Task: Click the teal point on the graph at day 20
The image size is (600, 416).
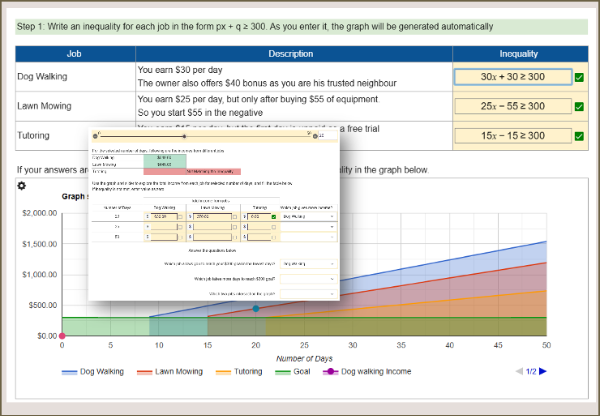Action: pyautogui.click(x=256, y=308)
